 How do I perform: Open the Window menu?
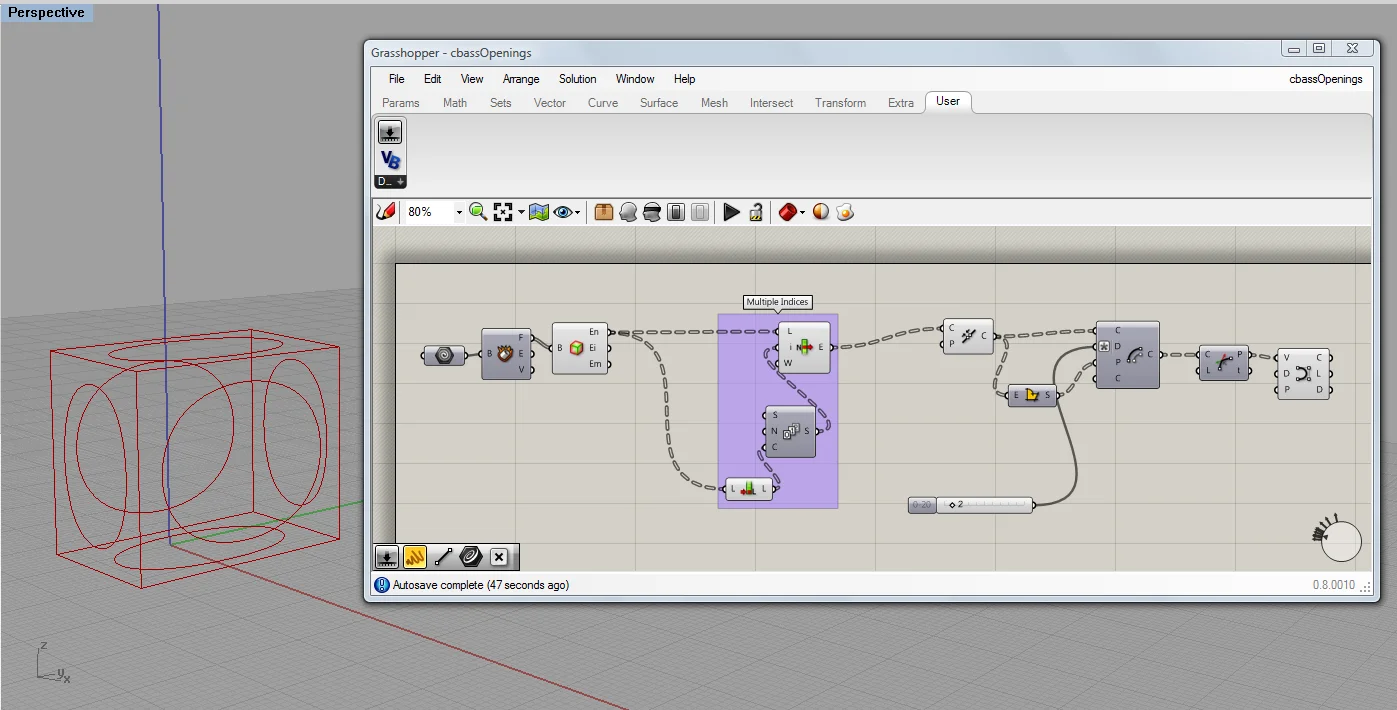tap(635, 79)
